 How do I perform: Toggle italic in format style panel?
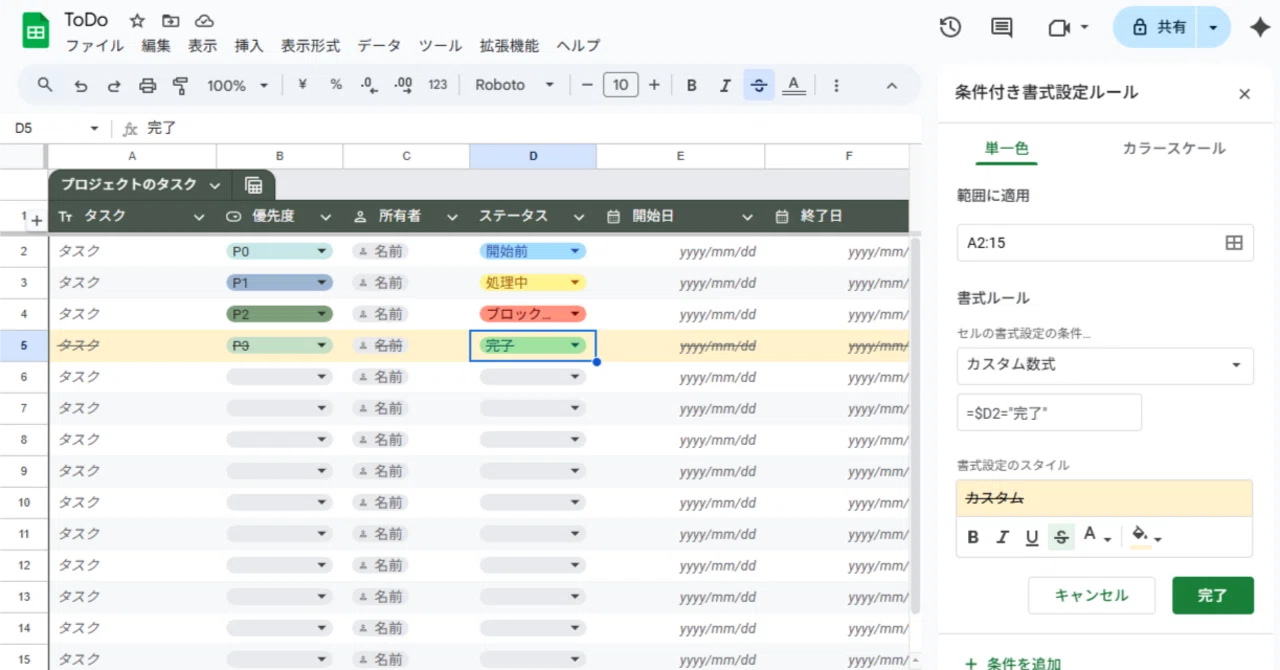[1002, 538]
